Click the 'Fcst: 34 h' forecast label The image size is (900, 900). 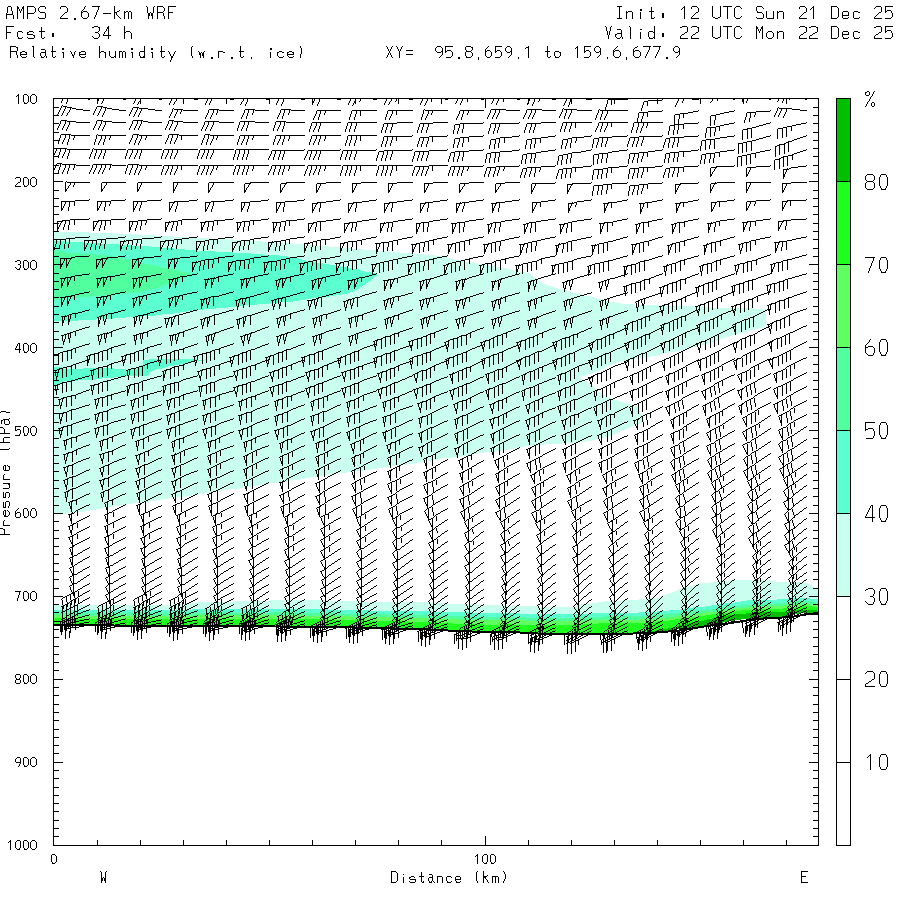69,33
